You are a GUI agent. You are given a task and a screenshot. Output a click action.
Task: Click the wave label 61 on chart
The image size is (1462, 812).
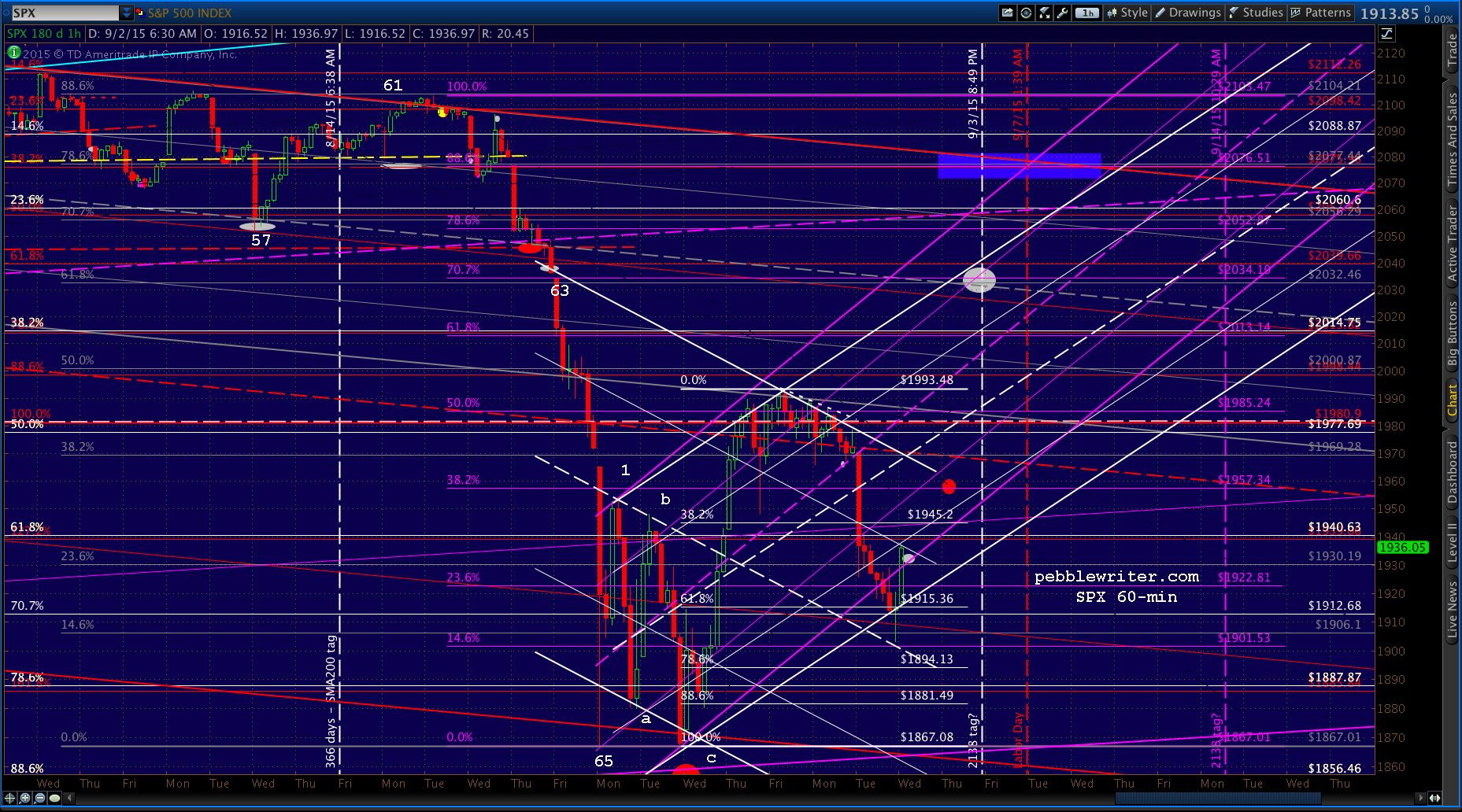[393, 85]
